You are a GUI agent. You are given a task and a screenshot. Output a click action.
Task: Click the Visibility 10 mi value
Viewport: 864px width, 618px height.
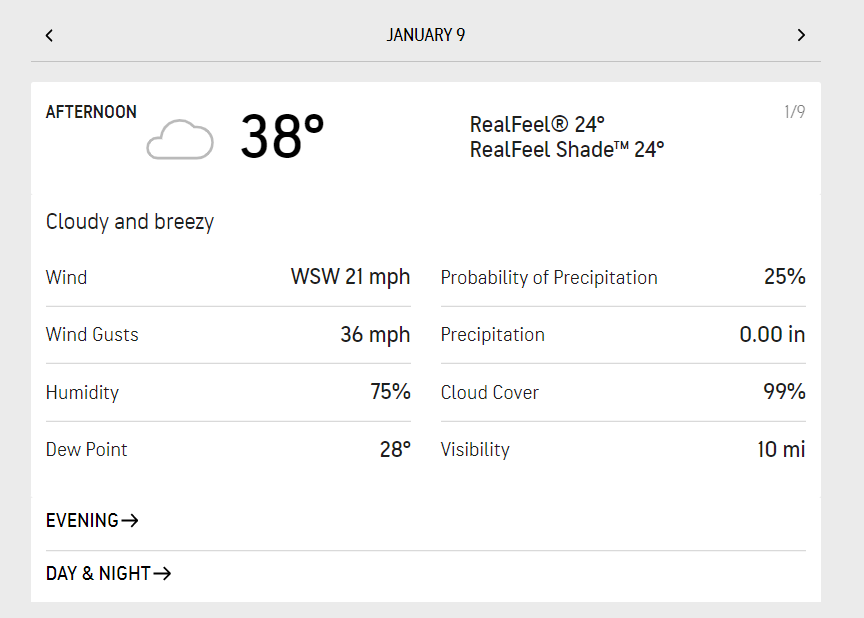[781, 449]
